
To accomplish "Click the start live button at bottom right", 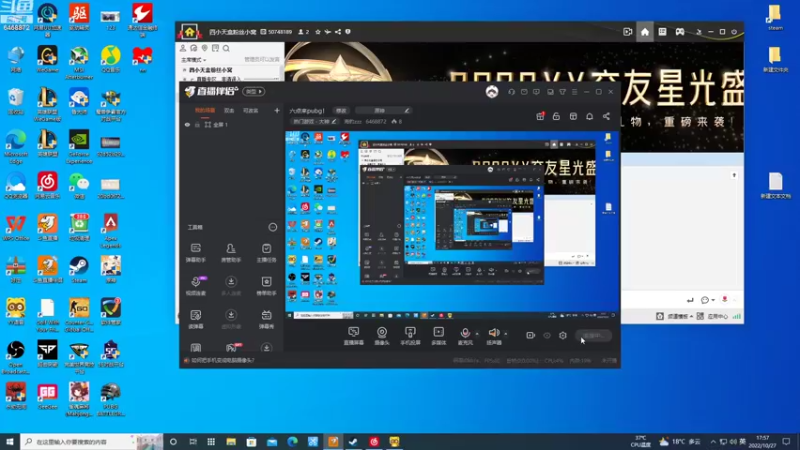I will pyautogui.click(x=593, y=335).
